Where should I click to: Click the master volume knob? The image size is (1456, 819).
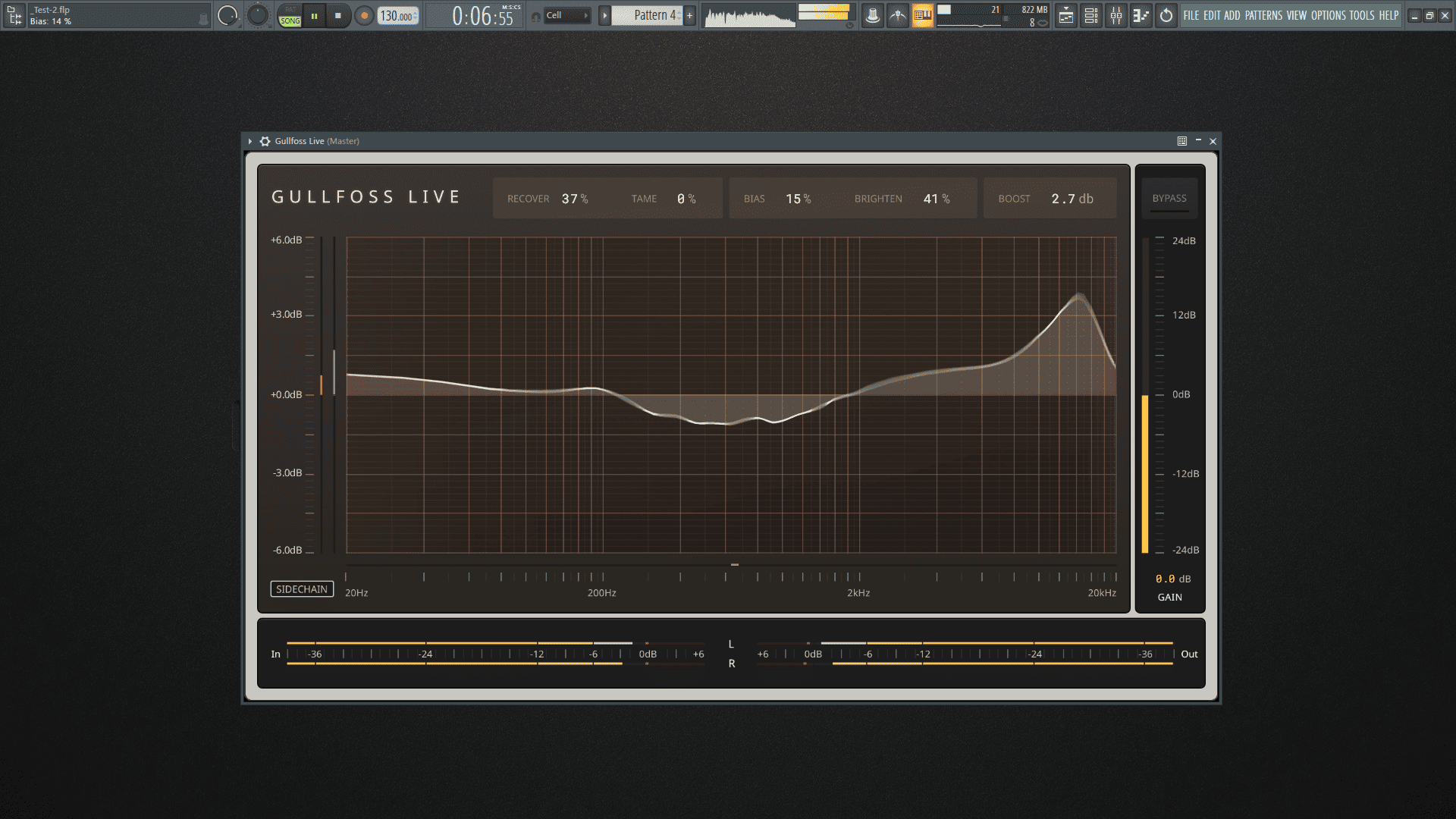point(227,15)
